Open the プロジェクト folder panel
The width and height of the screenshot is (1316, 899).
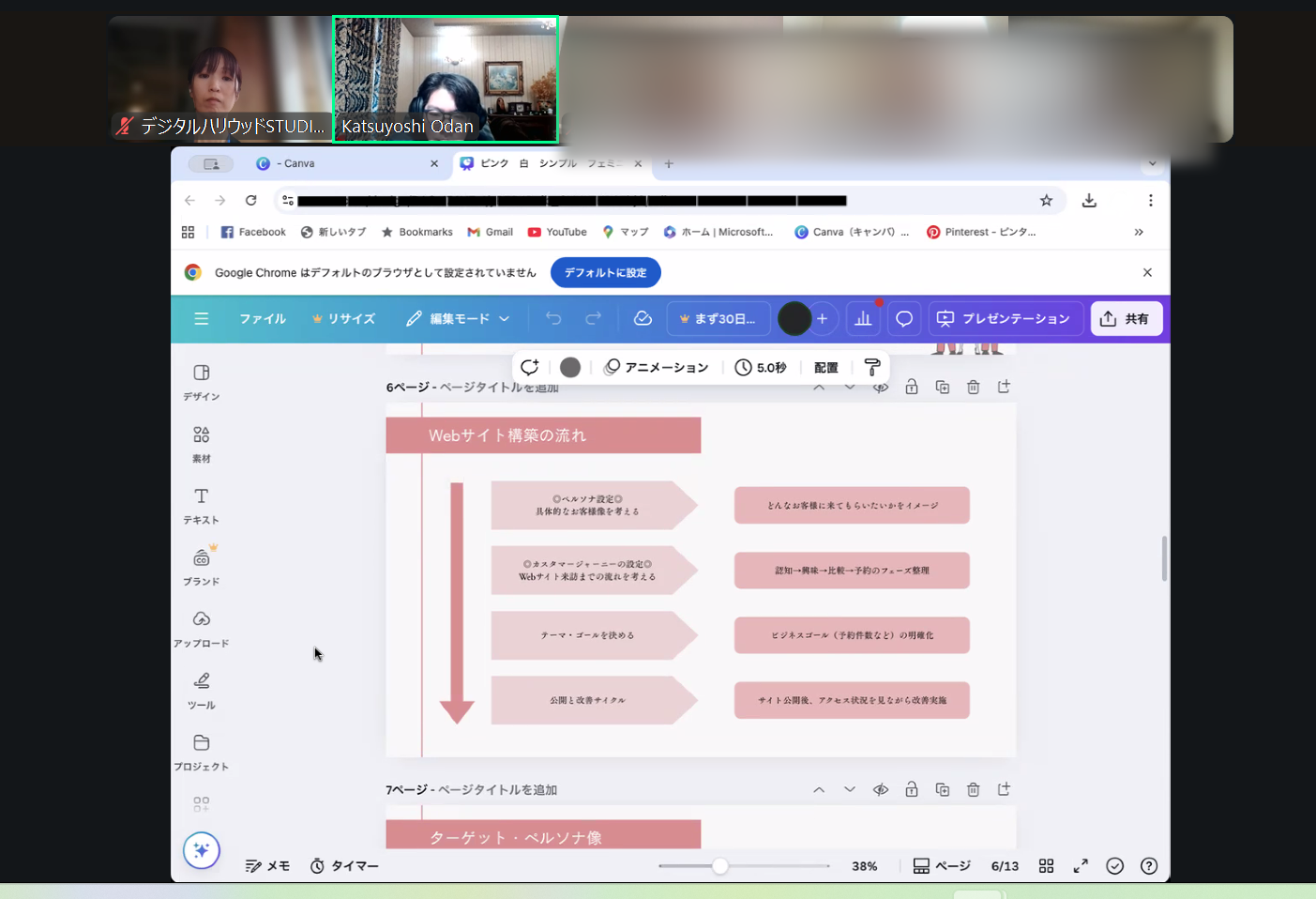point(201,752)
